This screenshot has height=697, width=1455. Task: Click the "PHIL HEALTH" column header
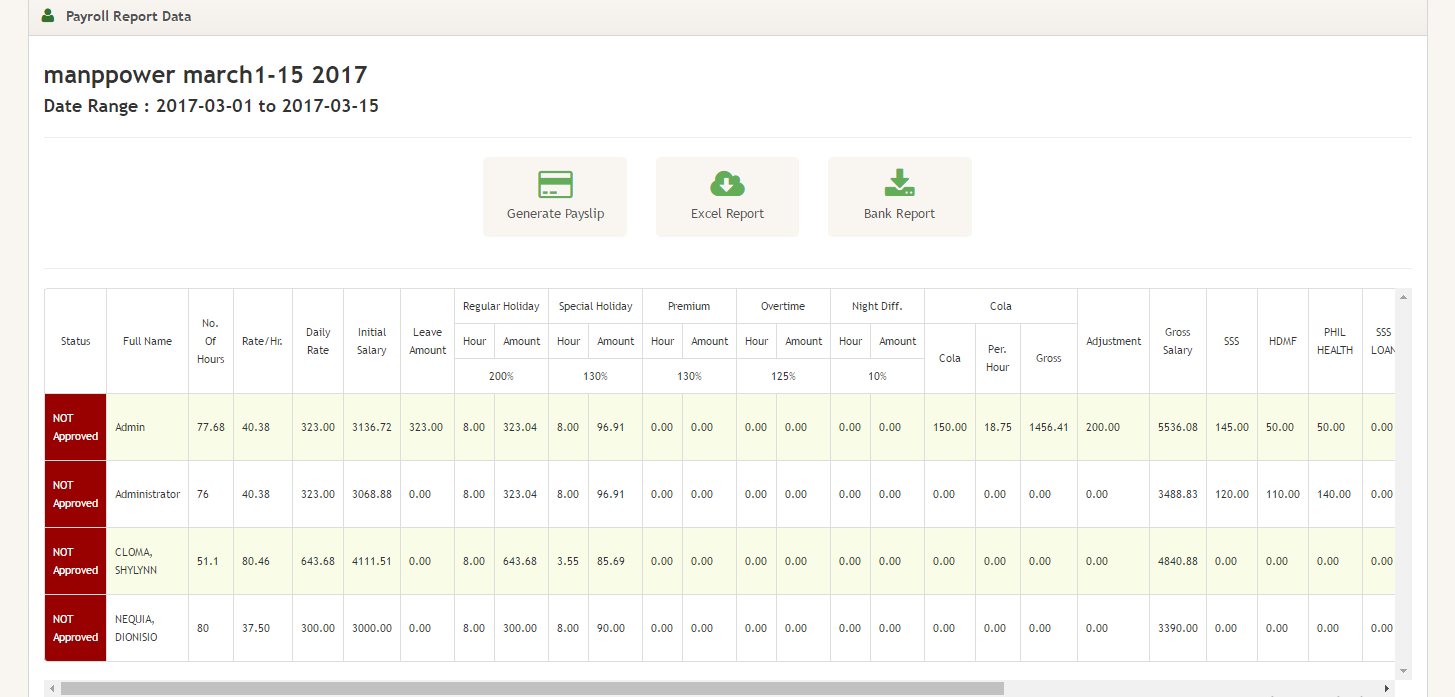pos(1335,341)
